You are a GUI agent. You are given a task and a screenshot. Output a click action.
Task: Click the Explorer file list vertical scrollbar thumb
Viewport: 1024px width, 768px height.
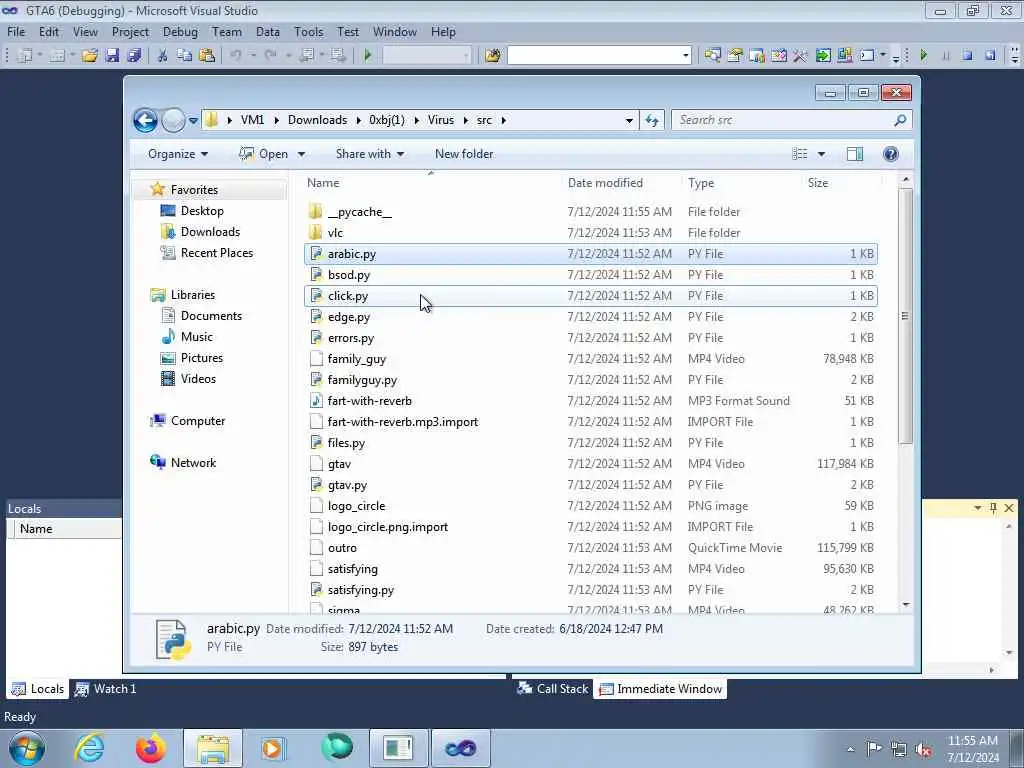pos(905,316)
